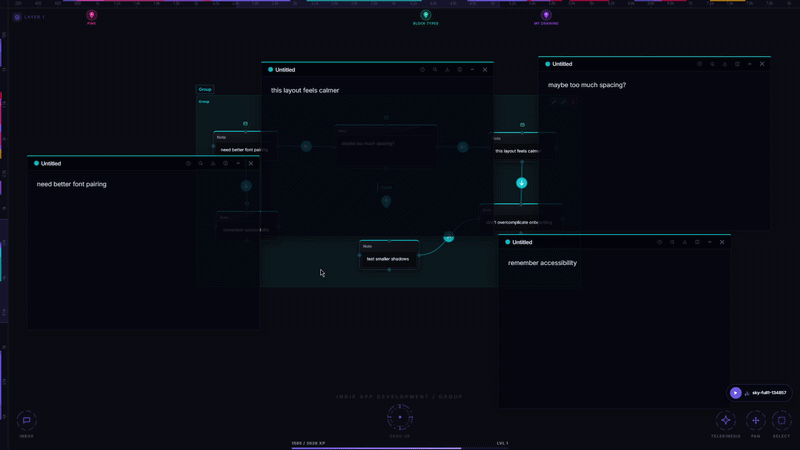Click 'INDIE APP DEVELOPMENT / GROUP' breadcrumb
This screenshot has height=450, width=800.
coord(399,397)
